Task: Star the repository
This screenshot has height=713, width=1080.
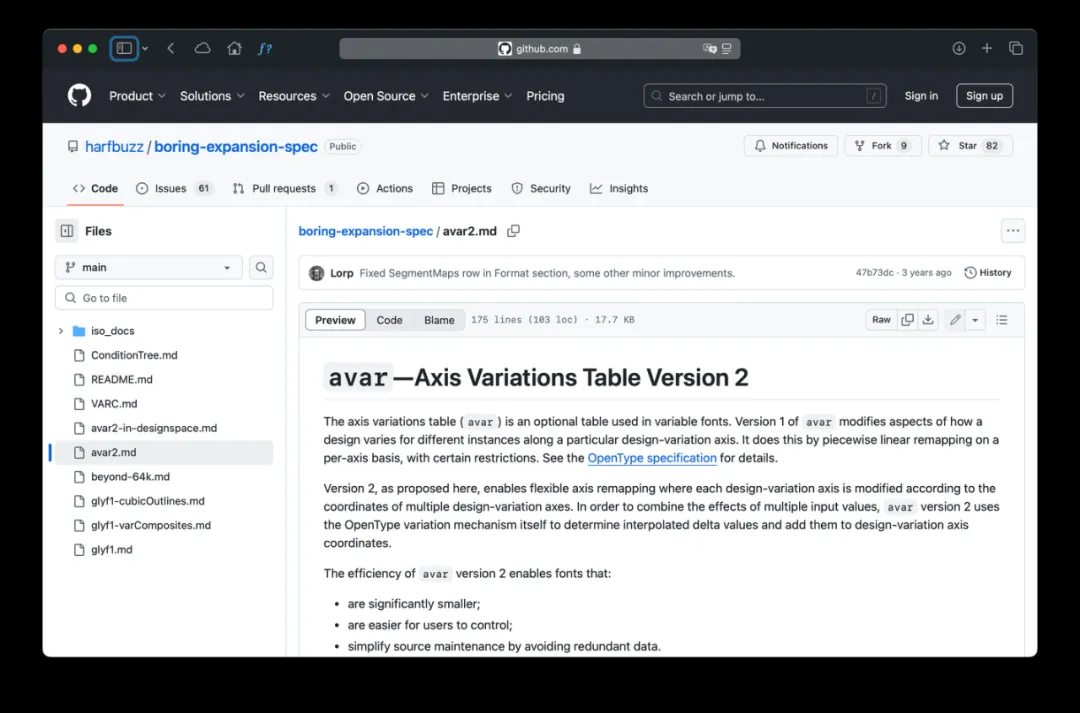Action: point(970,145)
